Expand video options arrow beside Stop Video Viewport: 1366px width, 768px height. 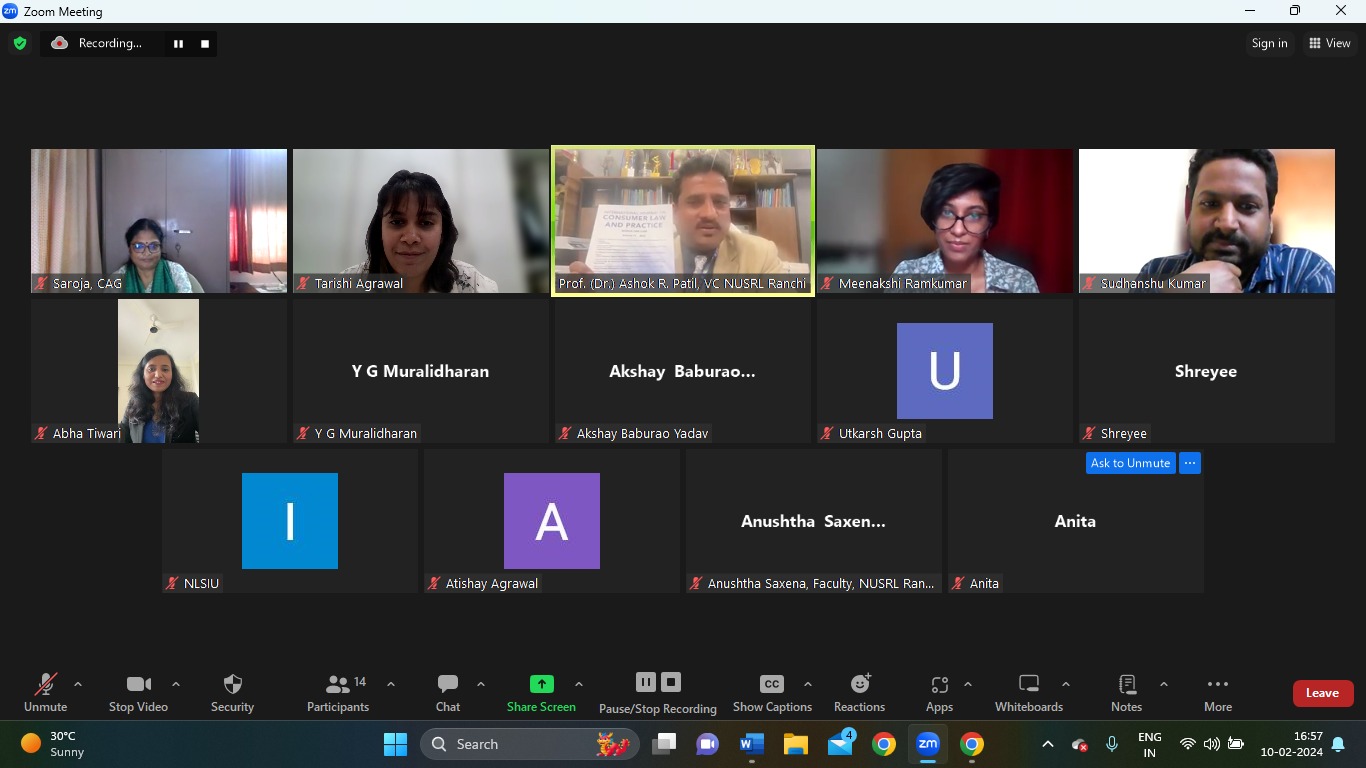[176, 685]
